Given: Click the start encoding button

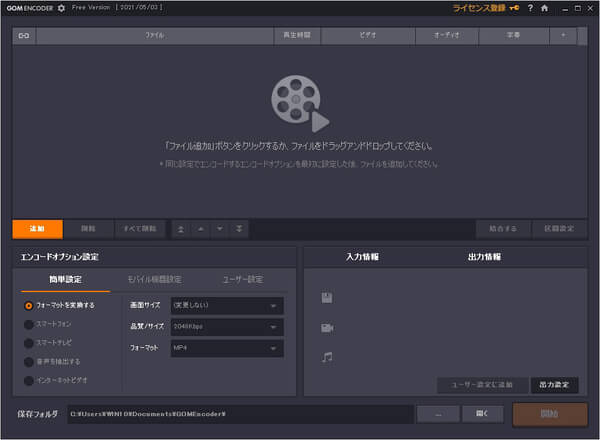Looking at the screenshot, I should coord(550,414).
